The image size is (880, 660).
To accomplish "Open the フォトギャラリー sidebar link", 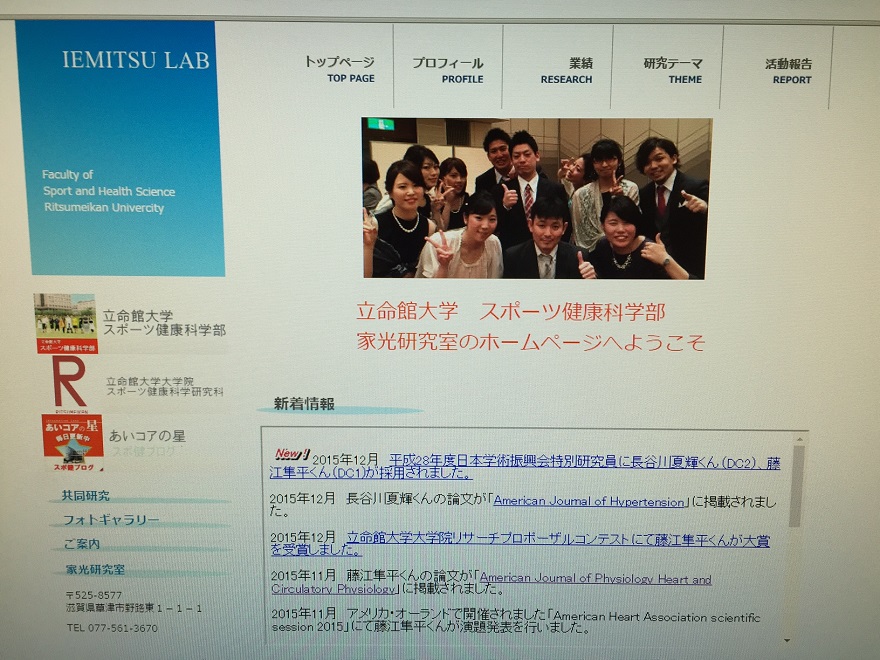I will click(111, 520).
